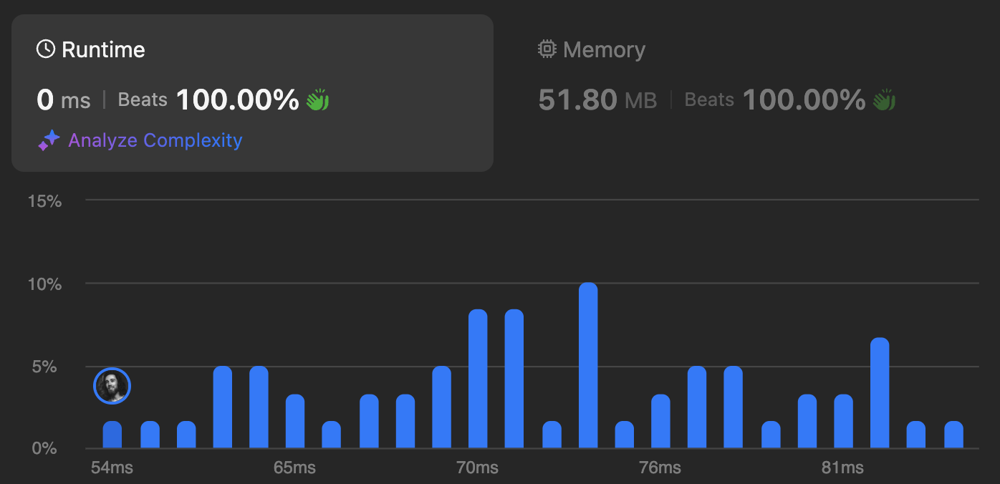The image size is (1000, 484).
Task: Click the last bar on the right
Action: 953,435
